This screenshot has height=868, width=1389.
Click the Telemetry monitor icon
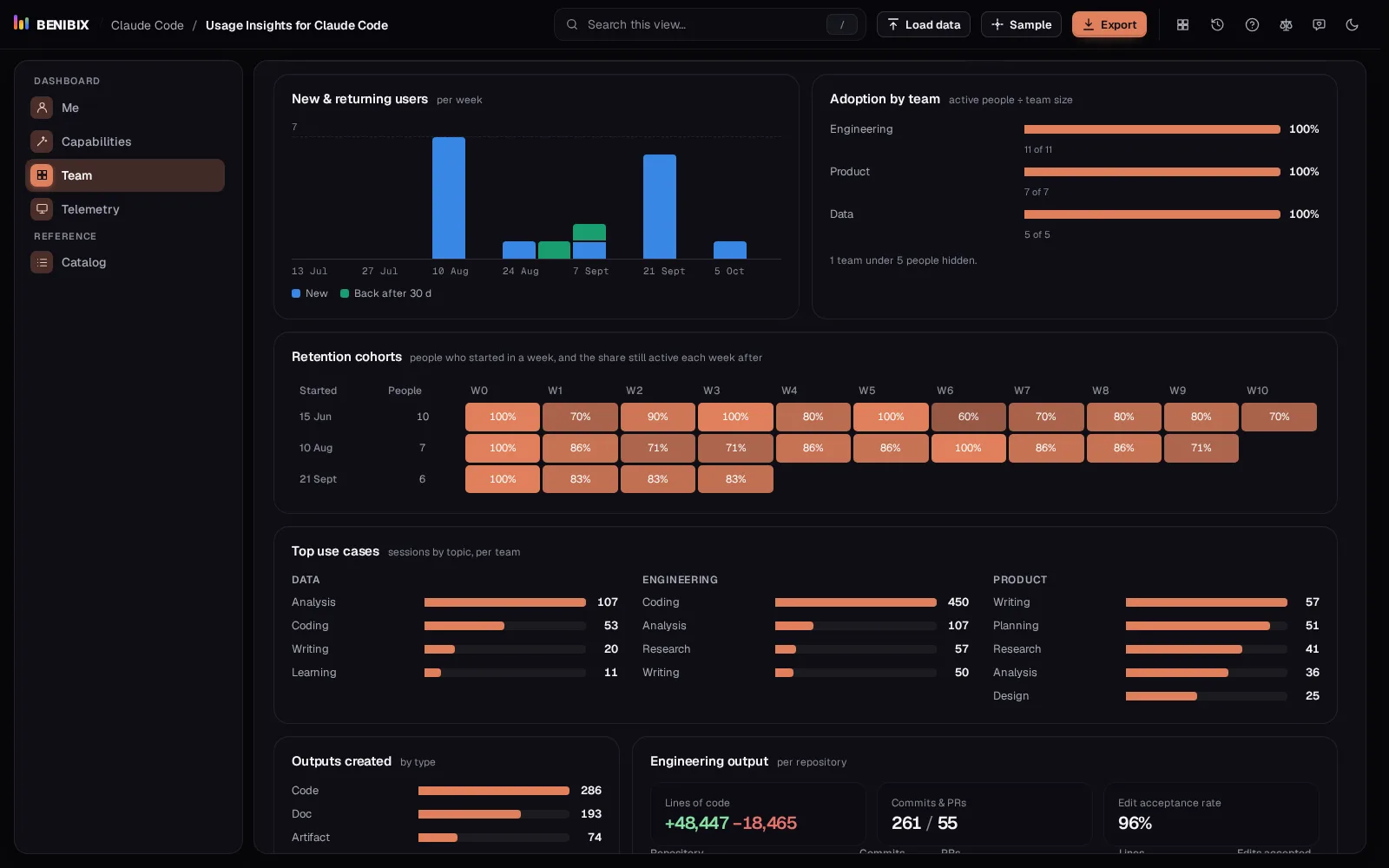pyautogui.click(x=42, y=209)
